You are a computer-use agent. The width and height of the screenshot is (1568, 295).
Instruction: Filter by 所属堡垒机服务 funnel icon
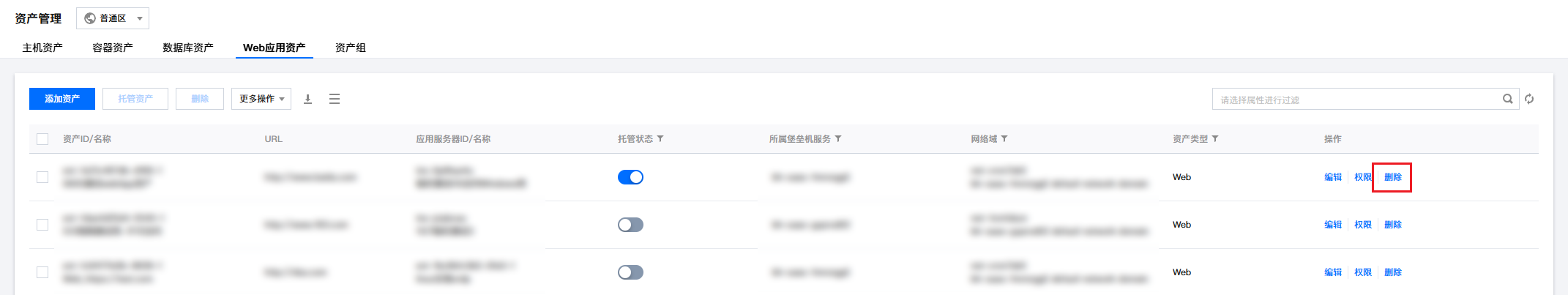pyautogui.click(x=838, y=138)
